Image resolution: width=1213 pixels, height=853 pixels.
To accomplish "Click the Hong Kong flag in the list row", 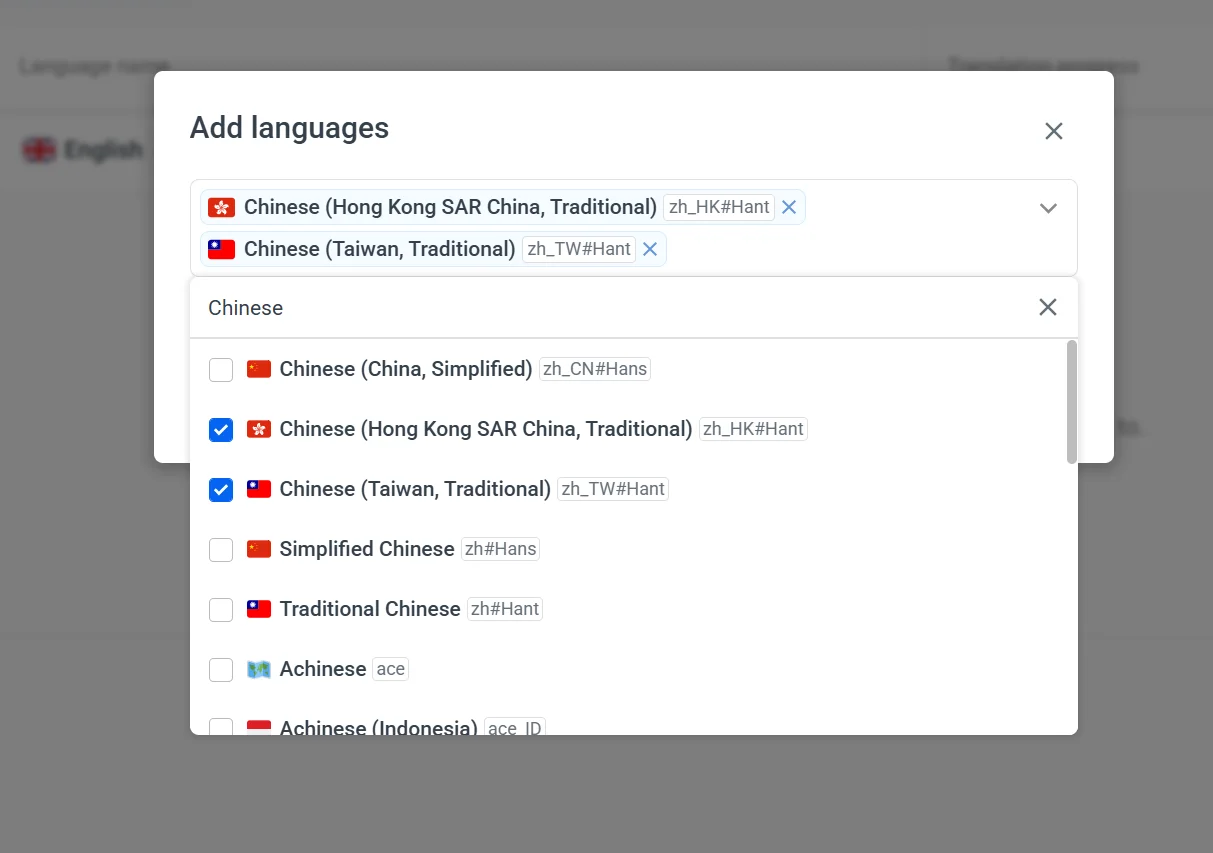I will click(x=259, y=429).
